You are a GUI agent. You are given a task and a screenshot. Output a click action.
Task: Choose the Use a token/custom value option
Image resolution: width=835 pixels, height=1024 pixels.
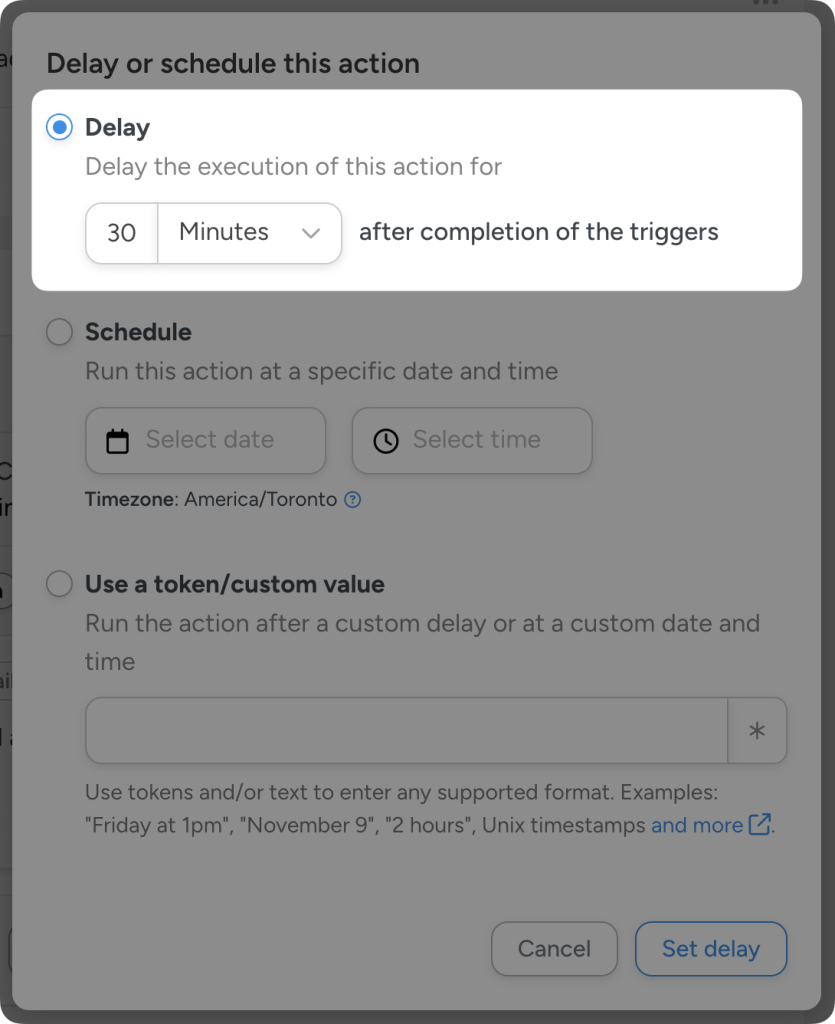(58, 584)
